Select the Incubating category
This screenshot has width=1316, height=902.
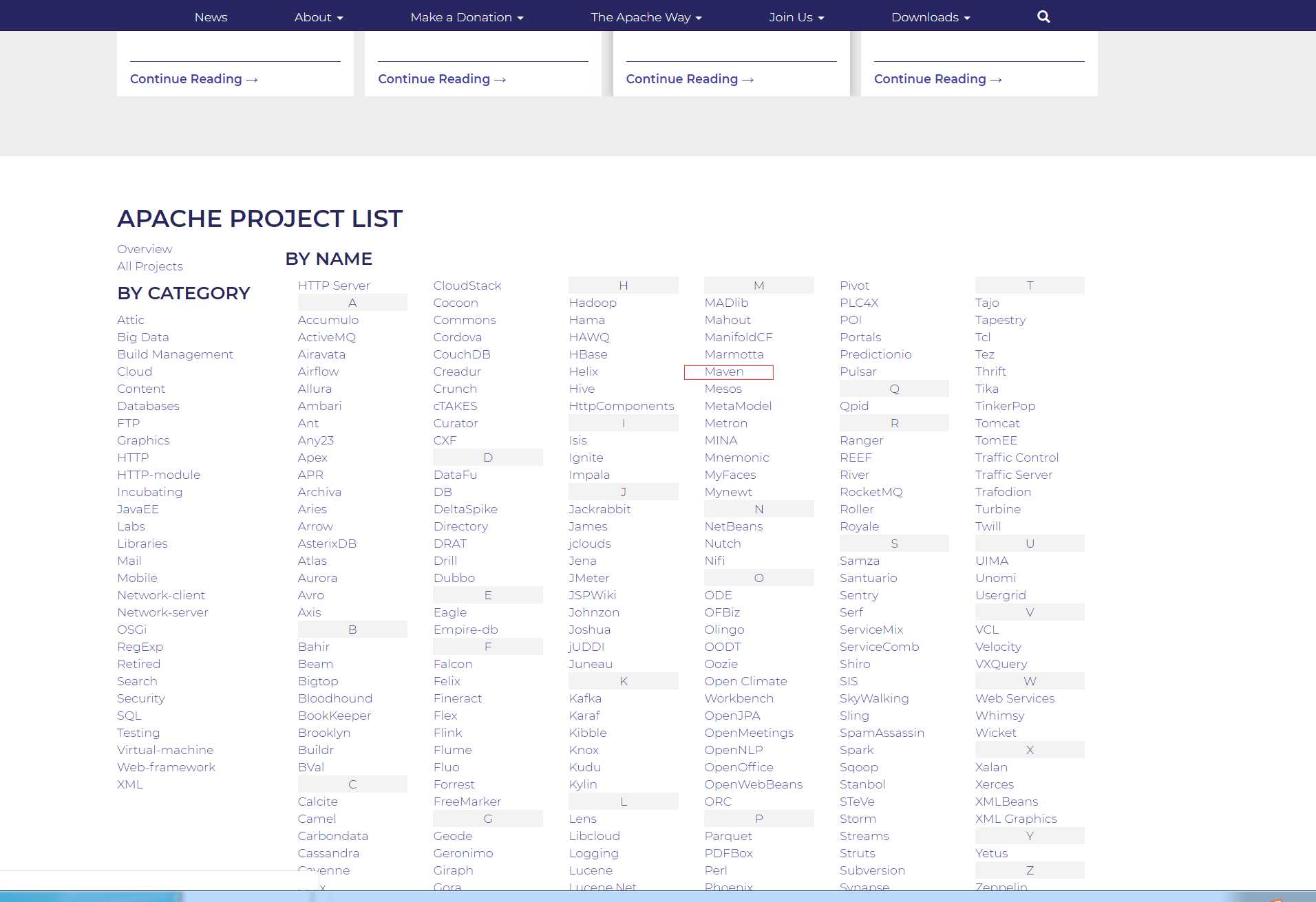(150, 492)
